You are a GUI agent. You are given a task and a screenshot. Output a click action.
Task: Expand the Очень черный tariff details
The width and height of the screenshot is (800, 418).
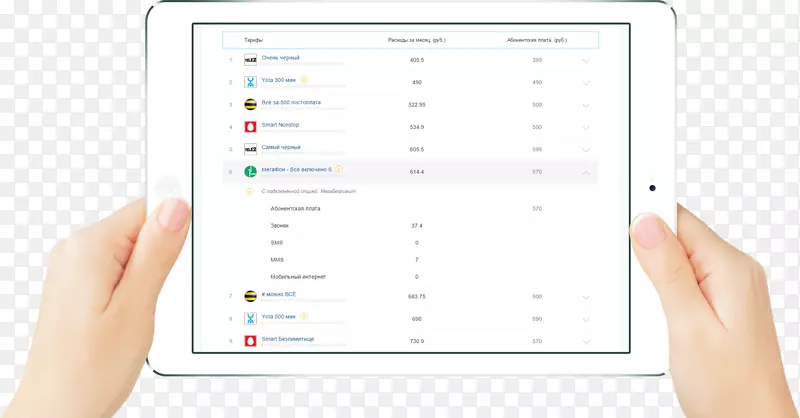586,61
